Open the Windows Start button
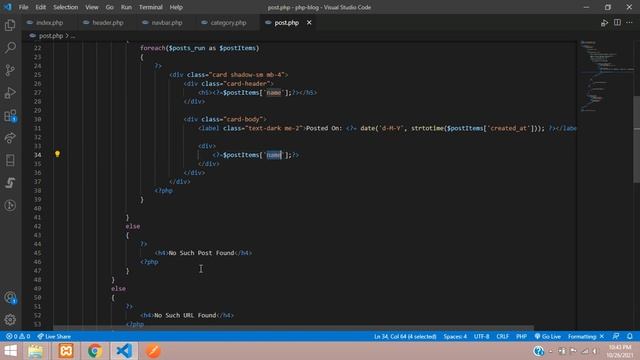Screen dimensions: 640x360 point(10,351)
